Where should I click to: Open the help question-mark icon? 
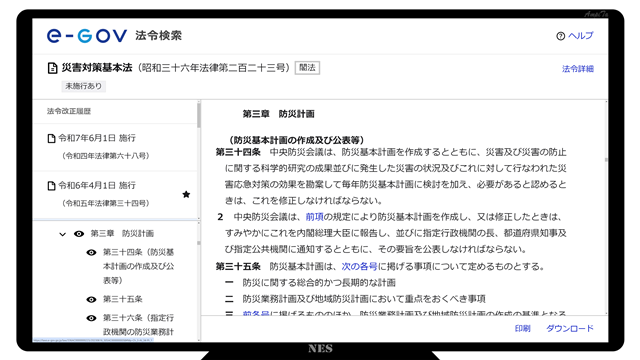pos(560,36)
